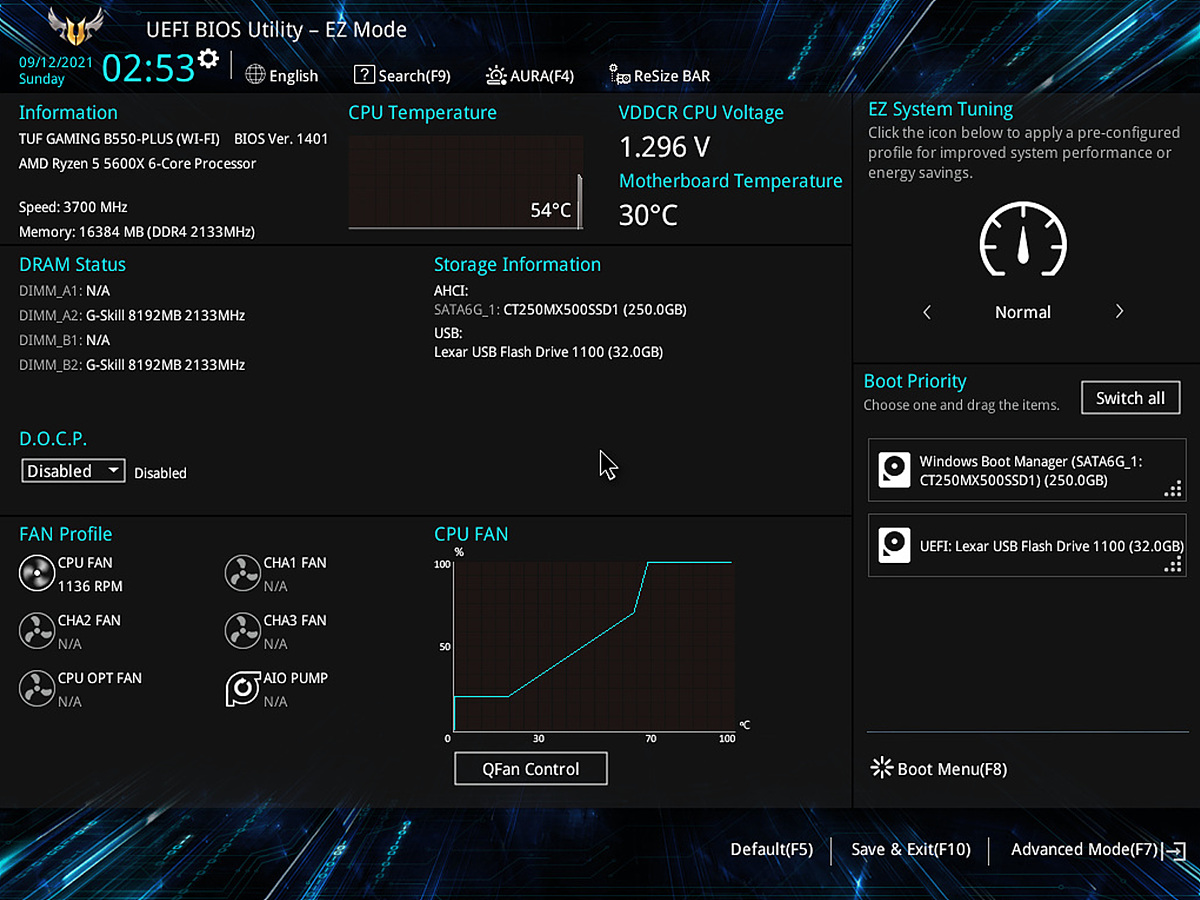
Task: Load Default(F5) settings
Action: (x=771, y=849)
